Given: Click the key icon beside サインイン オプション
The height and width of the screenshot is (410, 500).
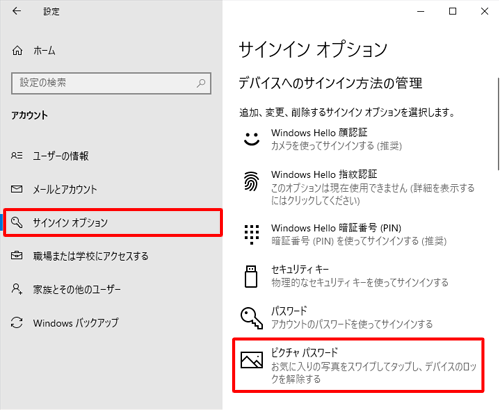Looking at the screenshot, I should click(17, 222).
